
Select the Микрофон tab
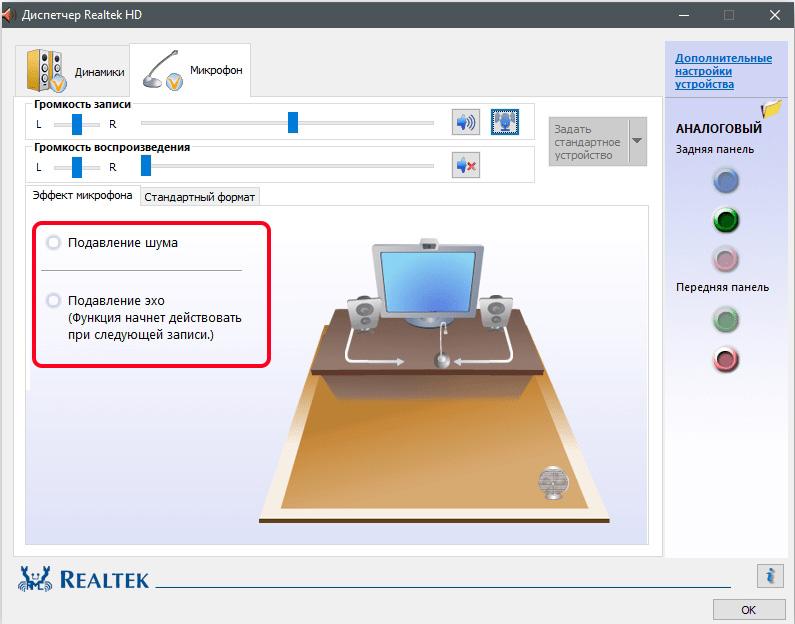pyautogui.click(x=190, y=70)
